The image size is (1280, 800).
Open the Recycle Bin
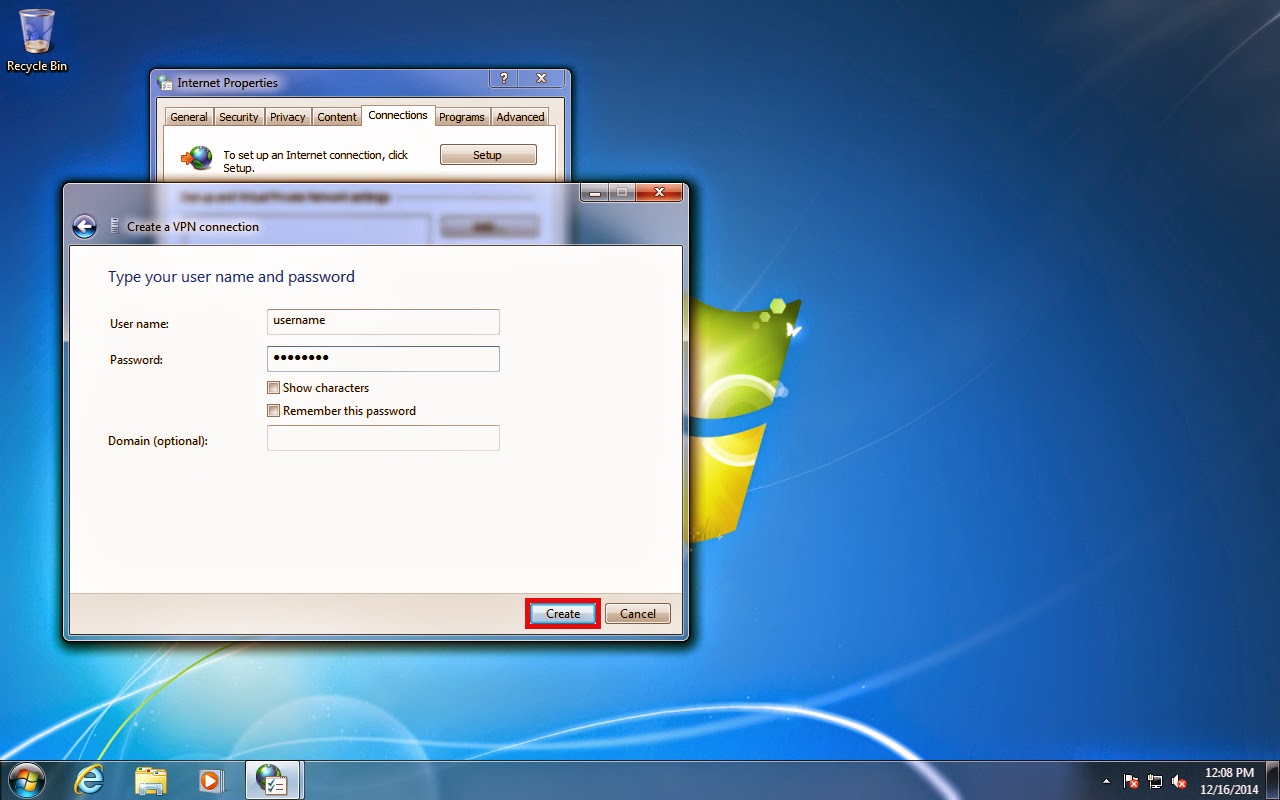tap(36, 30)
